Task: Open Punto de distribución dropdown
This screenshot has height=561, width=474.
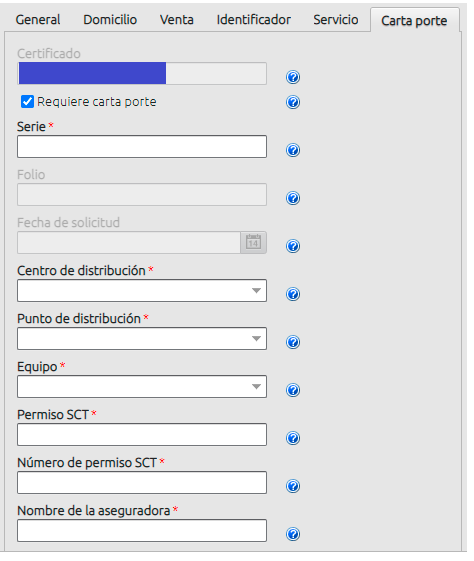Action: 142,338
